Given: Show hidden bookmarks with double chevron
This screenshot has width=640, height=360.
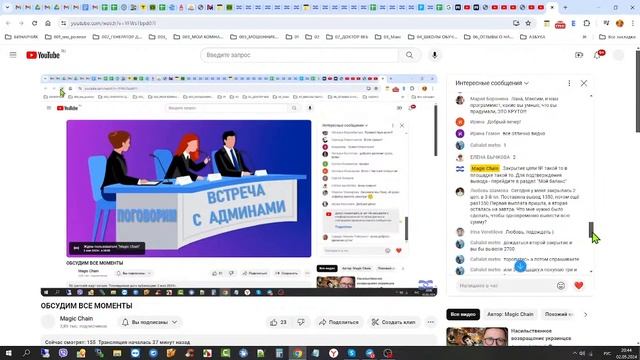Looking at the screenshot, I should pyautogui.click(x=584, y=37).
